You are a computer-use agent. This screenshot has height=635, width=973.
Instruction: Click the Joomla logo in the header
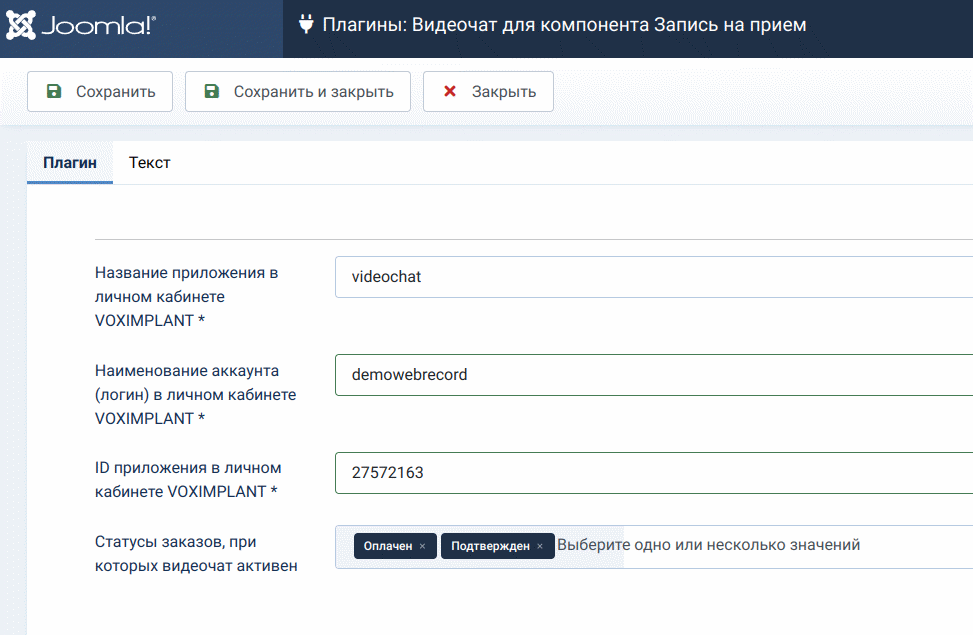point(81,26)
